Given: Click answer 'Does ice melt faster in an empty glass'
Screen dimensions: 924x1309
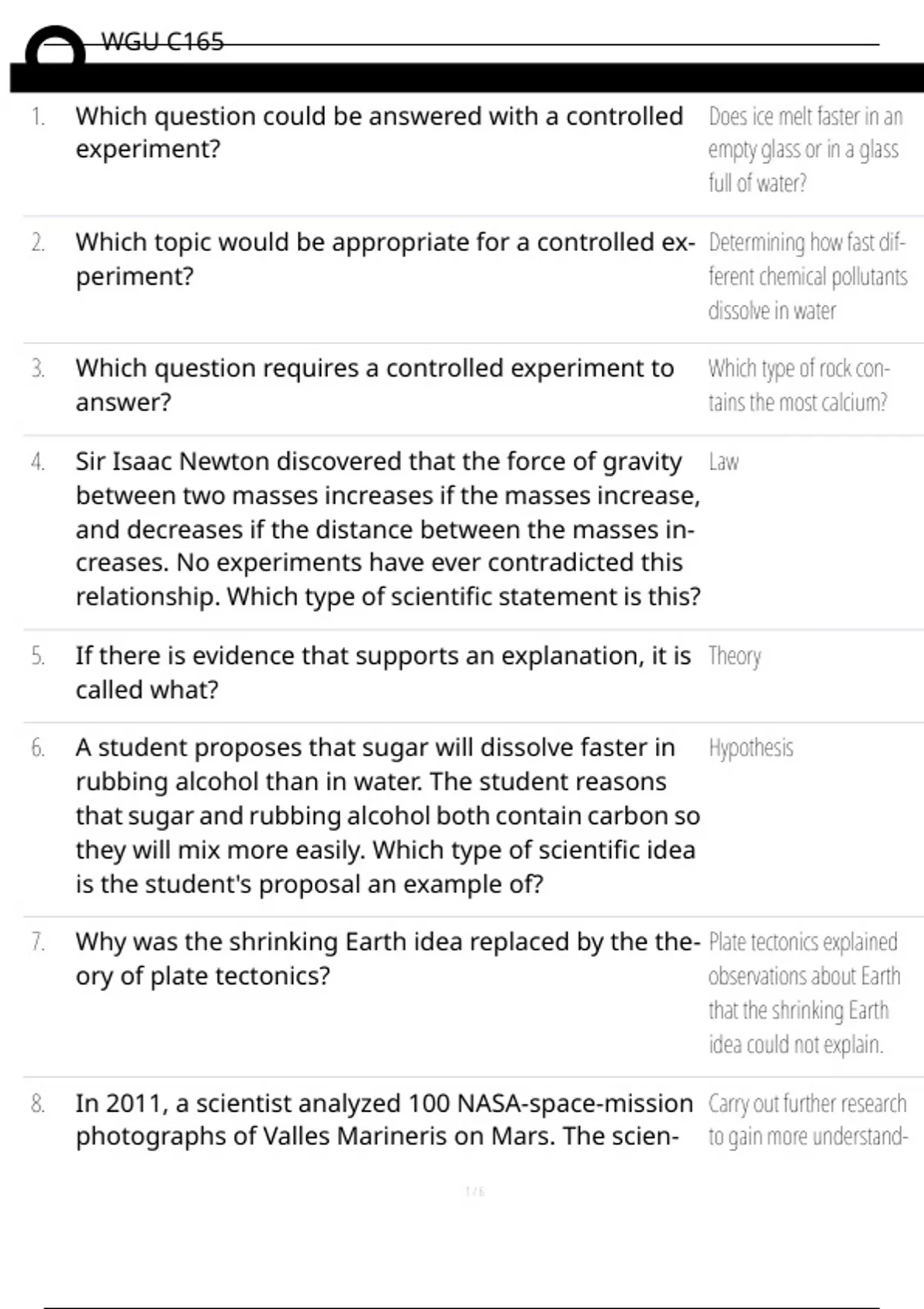Looking at the screenshot, I should [805, 149].
